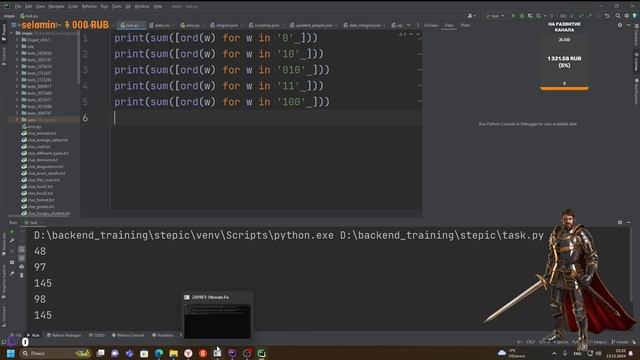Open the Run menu
640x360 pixels.
(x=104, y=7)
